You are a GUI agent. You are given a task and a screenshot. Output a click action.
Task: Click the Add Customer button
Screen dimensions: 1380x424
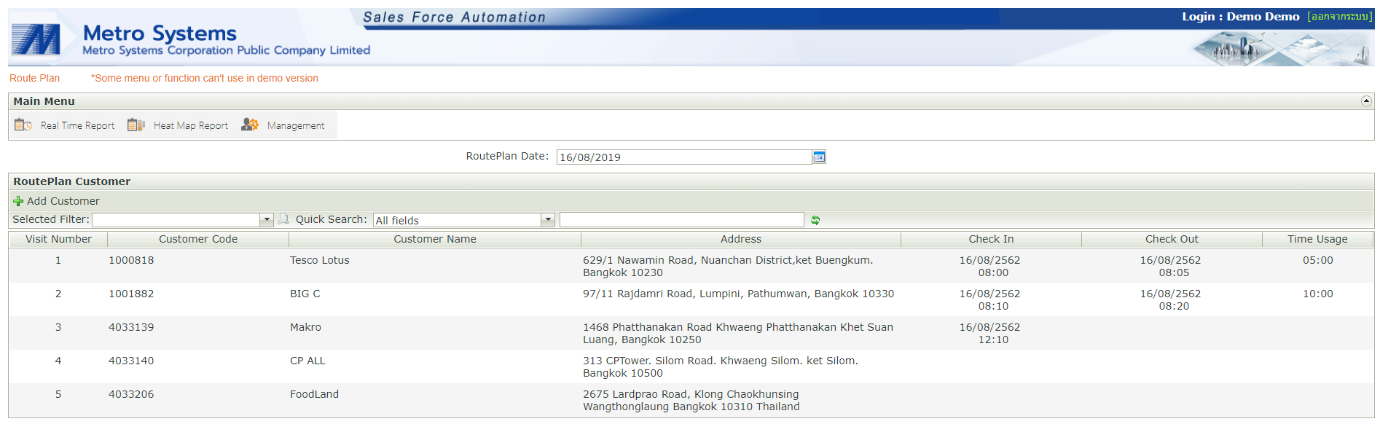[x=56, y=201]
